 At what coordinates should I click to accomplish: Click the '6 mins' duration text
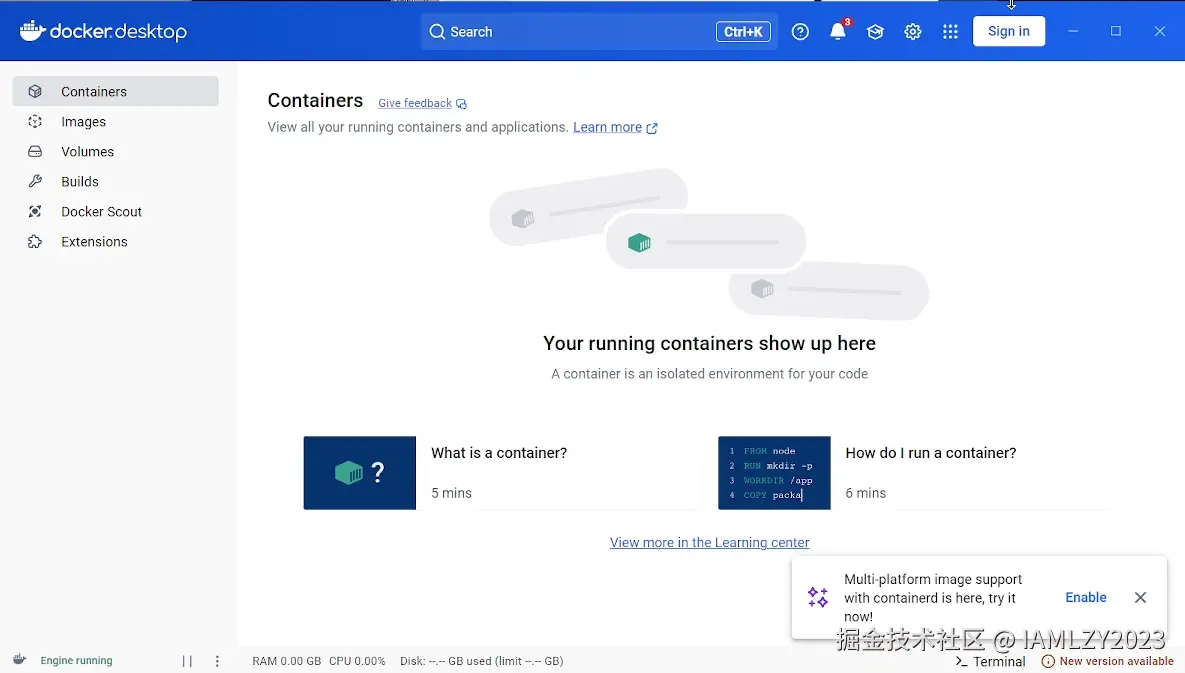click(x=865, y=493)
